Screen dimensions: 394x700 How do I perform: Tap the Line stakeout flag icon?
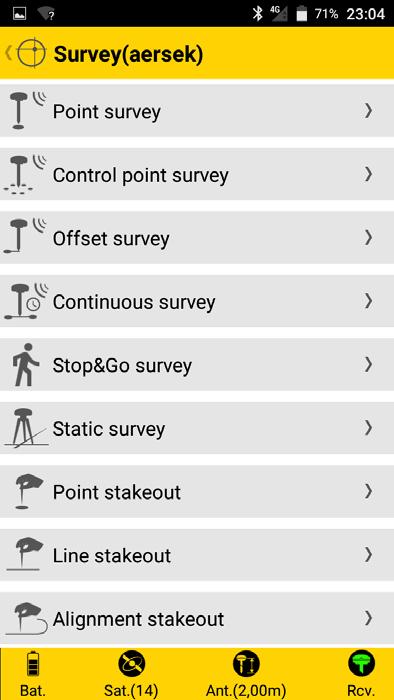click(x=26, y=554)
